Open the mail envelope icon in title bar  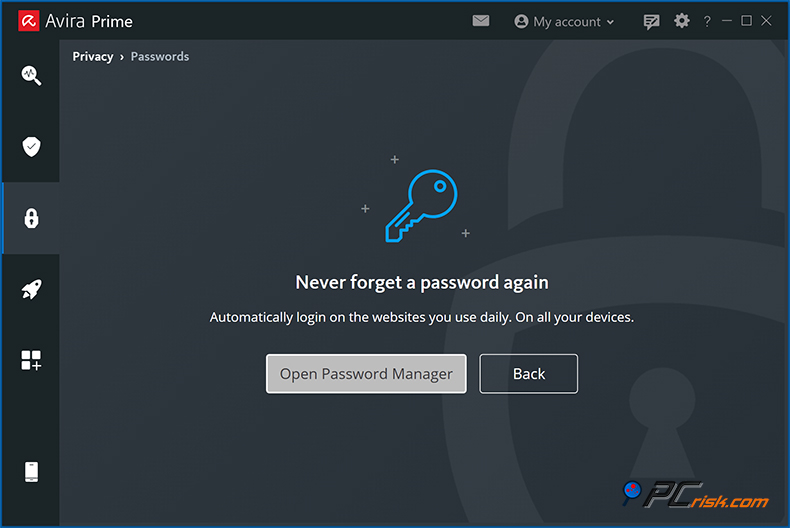tap(481, 21)
